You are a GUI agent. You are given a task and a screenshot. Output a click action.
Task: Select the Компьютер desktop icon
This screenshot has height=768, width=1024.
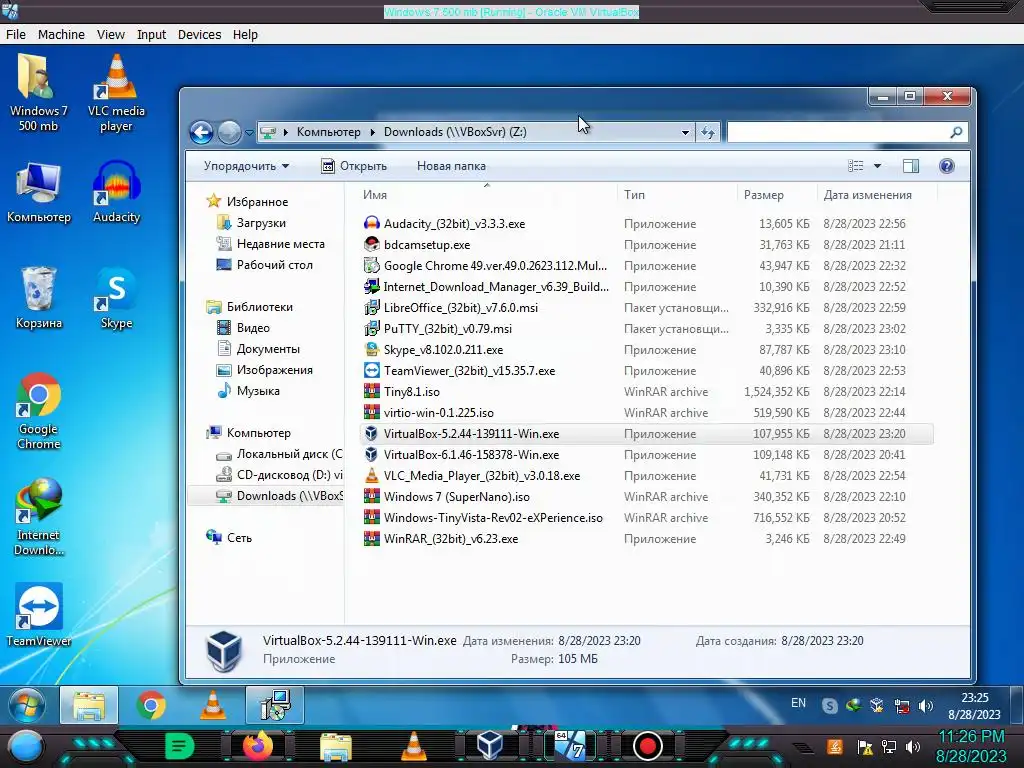coord(39,192)
